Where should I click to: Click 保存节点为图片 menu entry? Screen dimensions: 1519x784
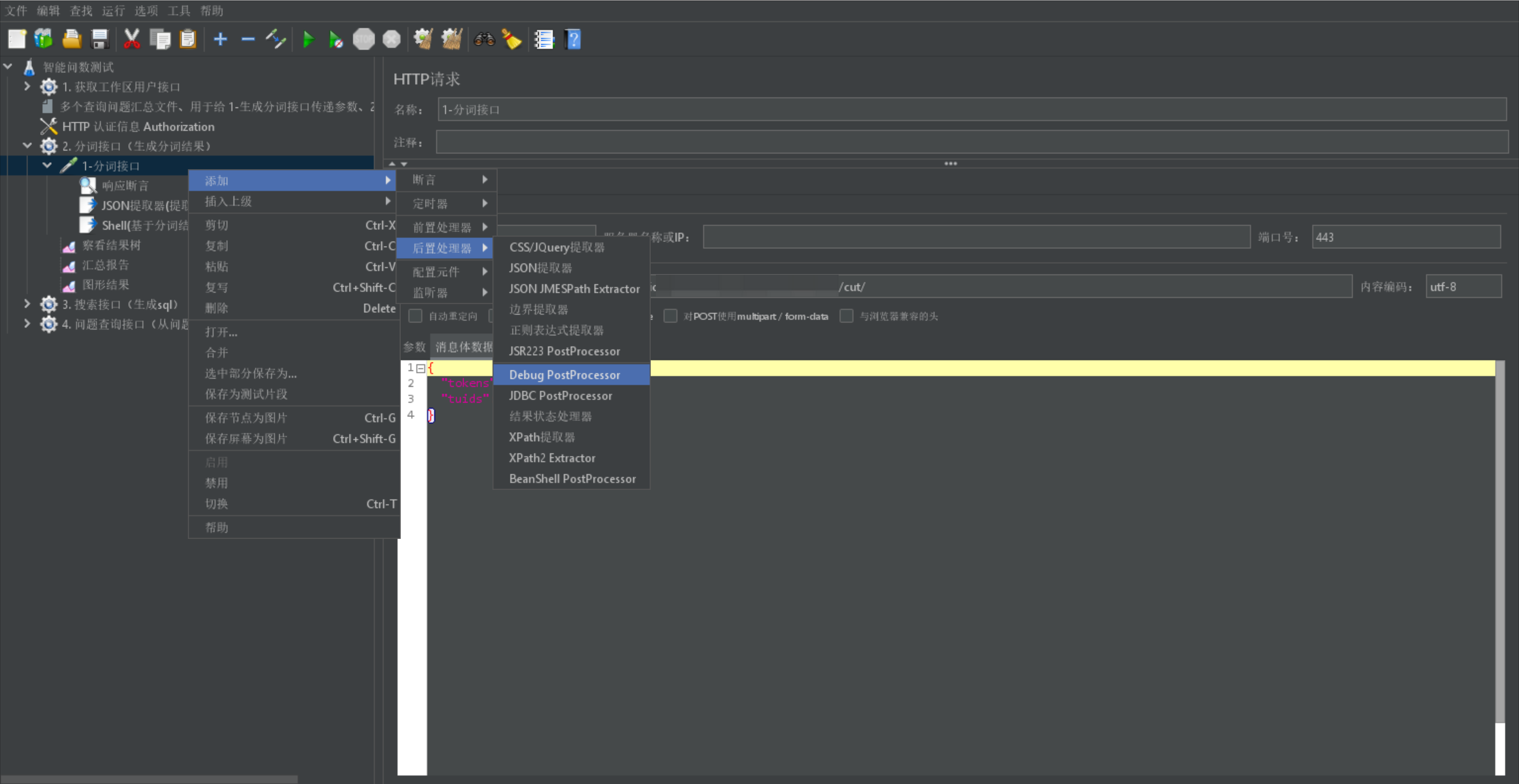294,418
